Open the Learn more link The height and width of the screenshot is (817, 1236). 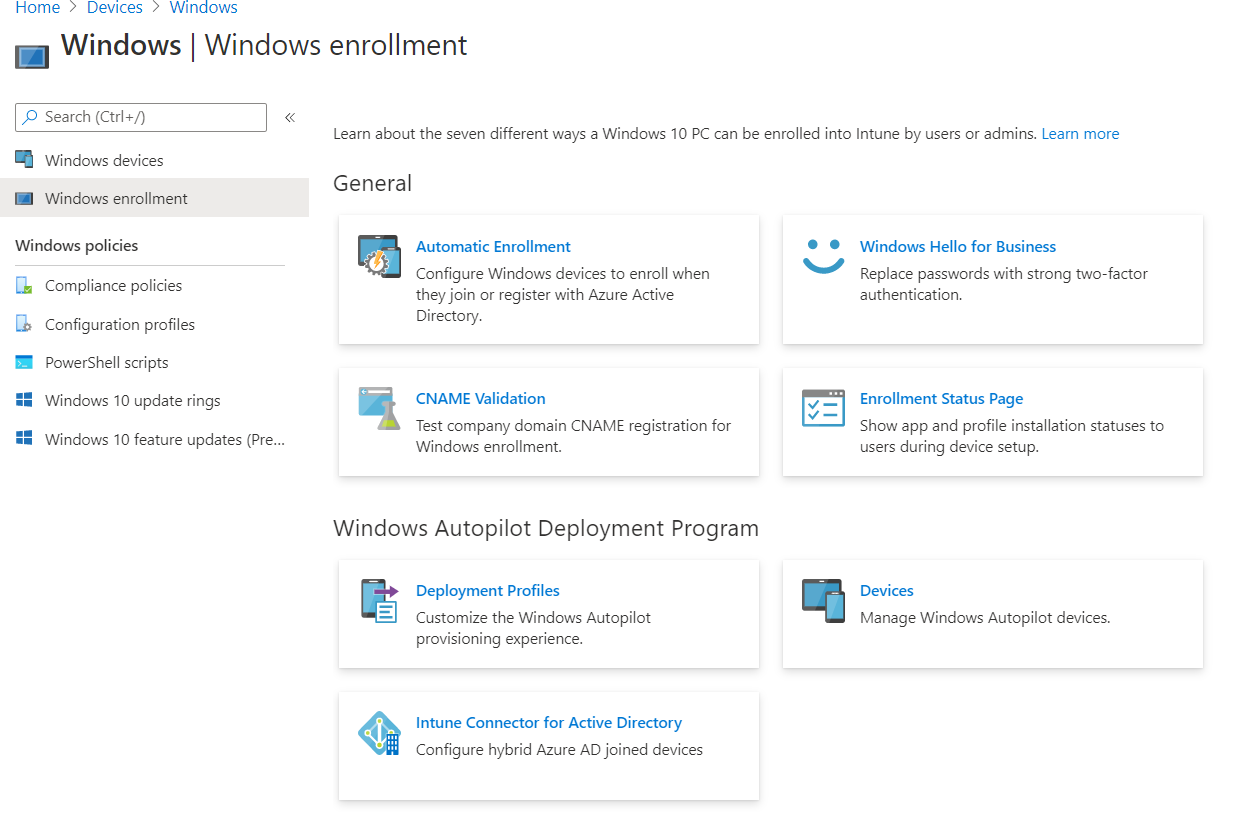(x=1080, y=133)
